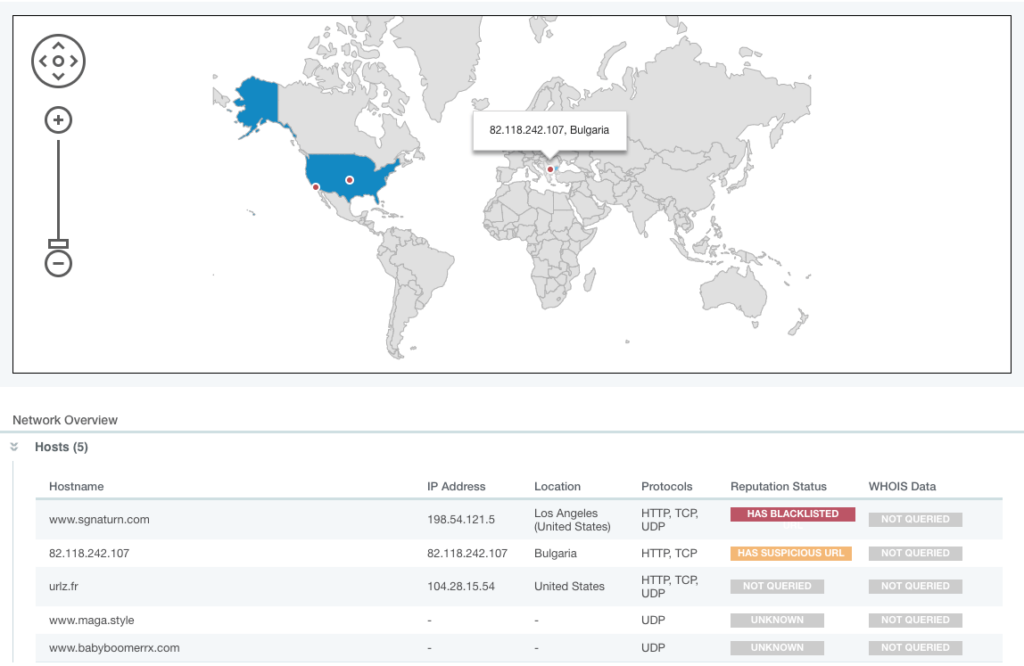Collapse the Hosts (5) section
This screenshot has height=666, width=1024.
click(60, 447)
